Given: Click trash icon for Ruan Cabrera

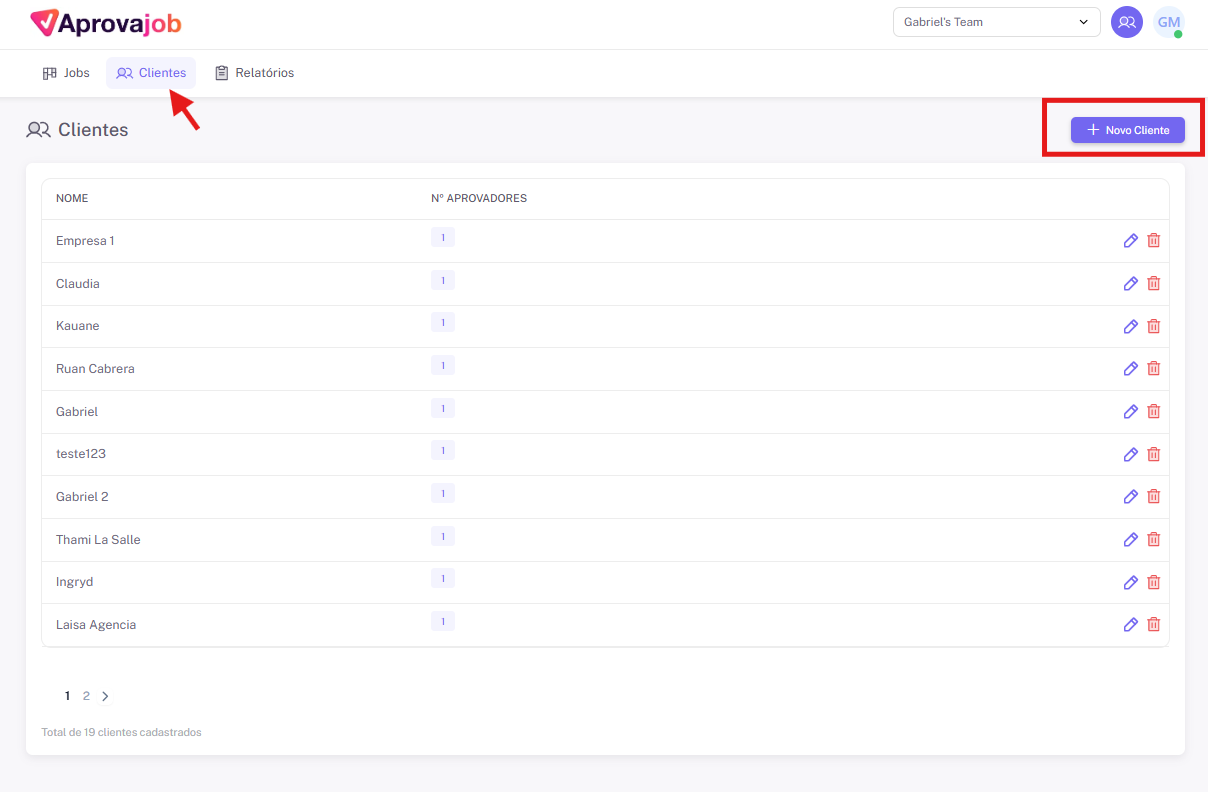Looking at the screenshot, I should [x=1153, y=368].
